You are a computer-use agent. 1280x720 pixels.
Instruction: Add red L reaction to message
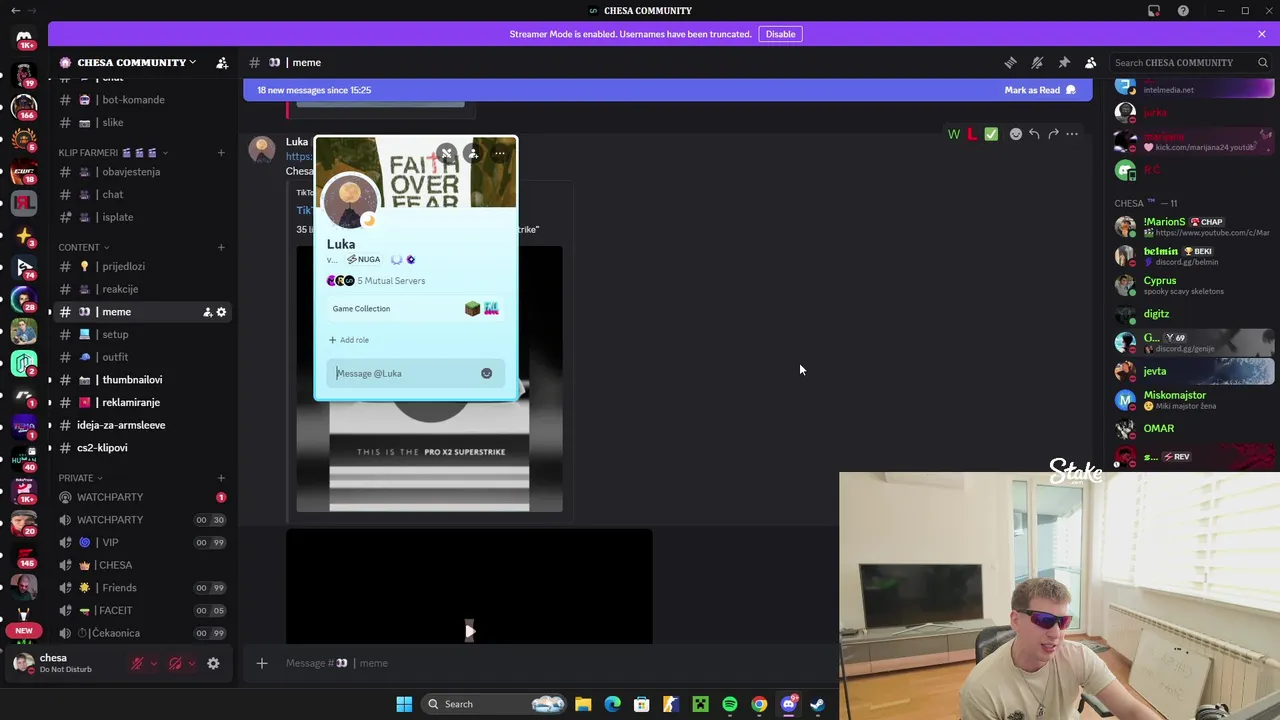pyautogui.click(x=972, y=134)
